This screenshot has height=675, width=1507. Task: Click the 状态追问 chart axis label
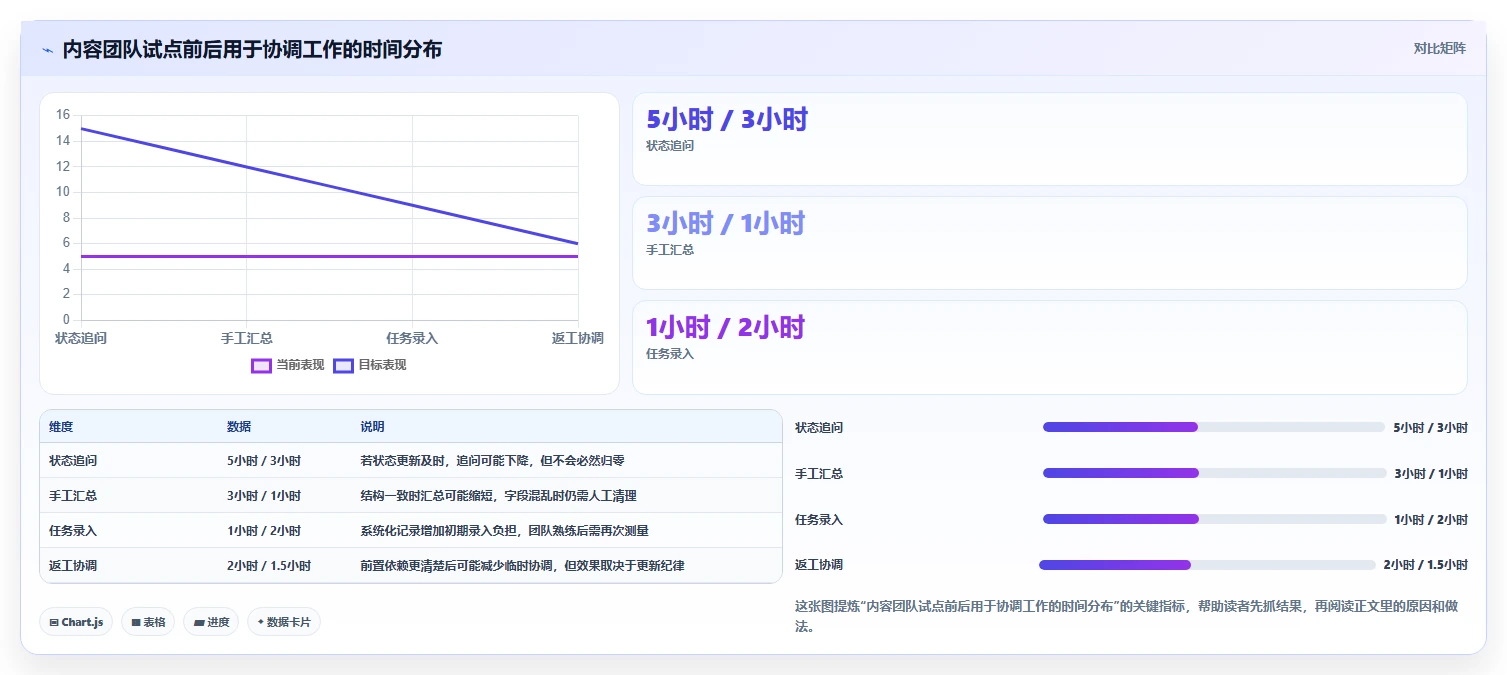[x=81, y=338]
